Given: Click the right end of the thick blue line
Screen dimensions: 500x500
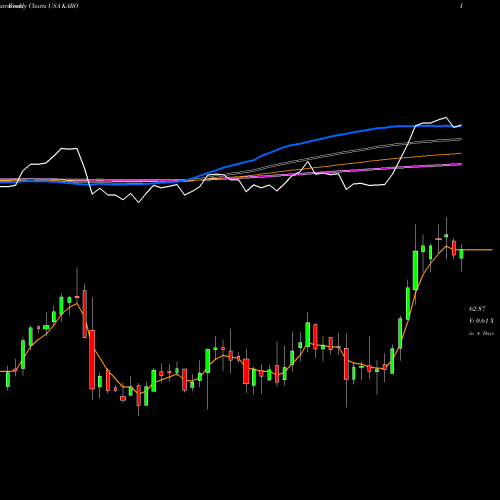Looking at the screenshot, I should (460, 126).
